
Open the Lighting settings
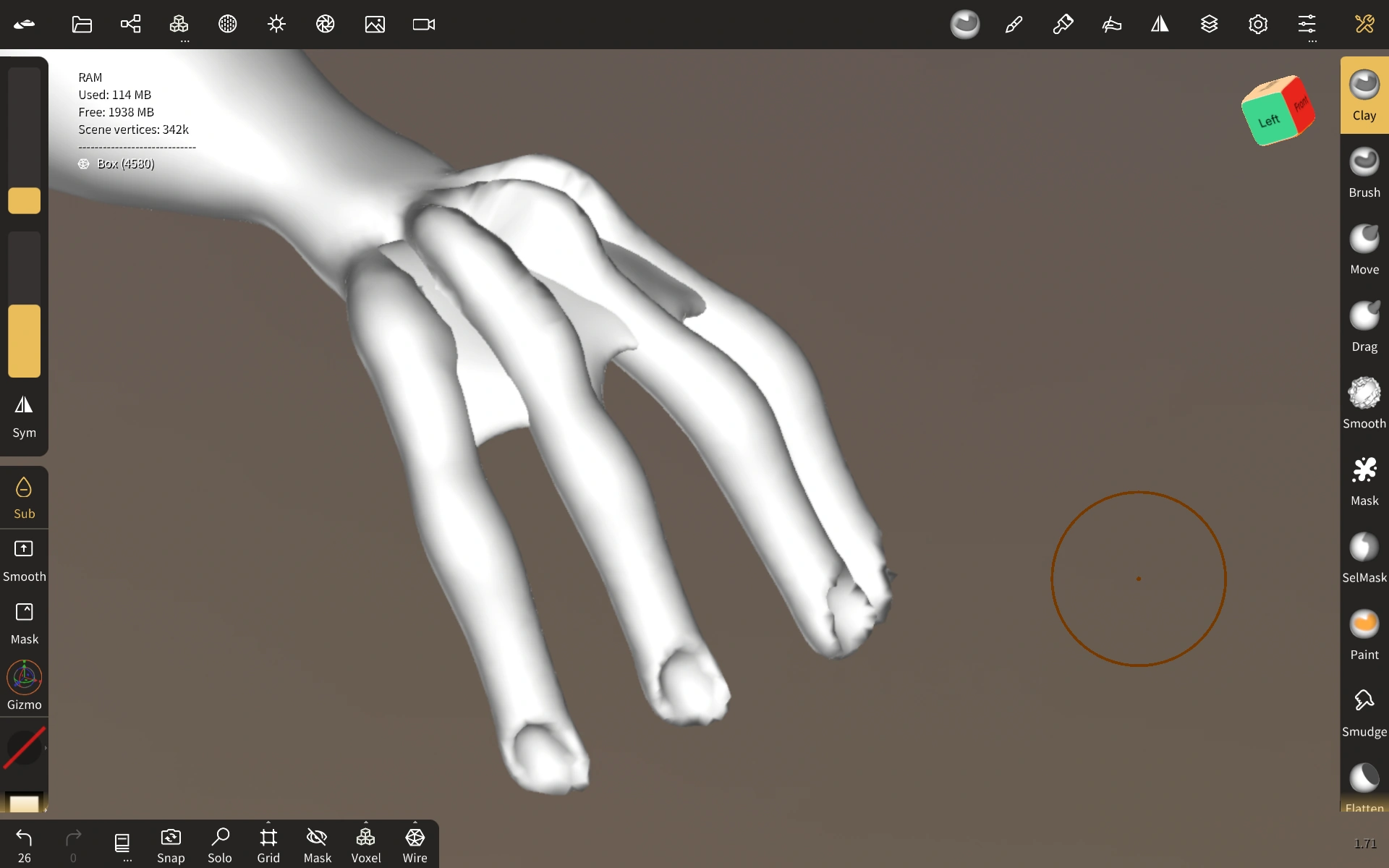coord(276,24)
